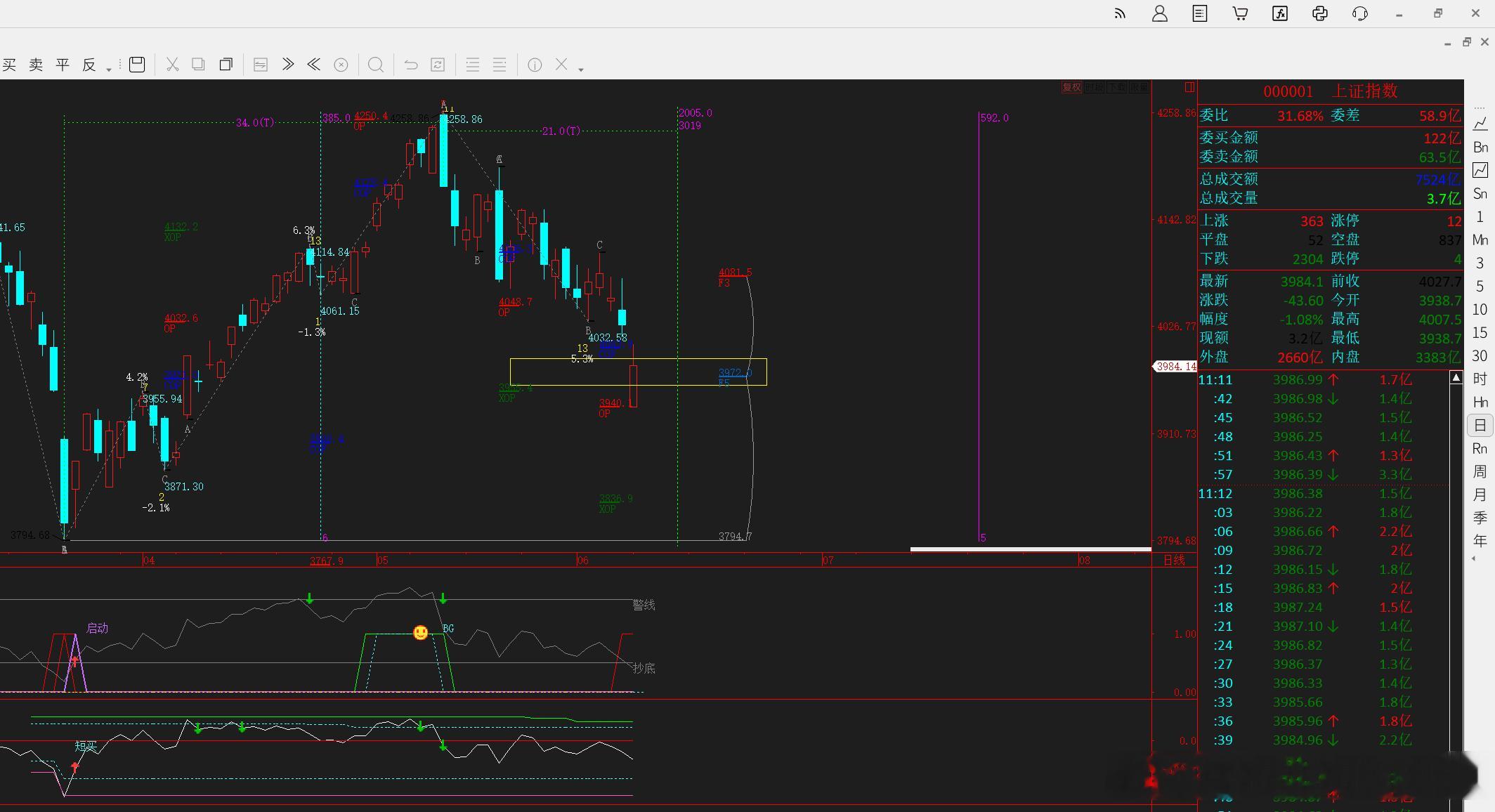Select the 5-minute period tab
The image size is (1495, 812).
[x=1480, y=286]
